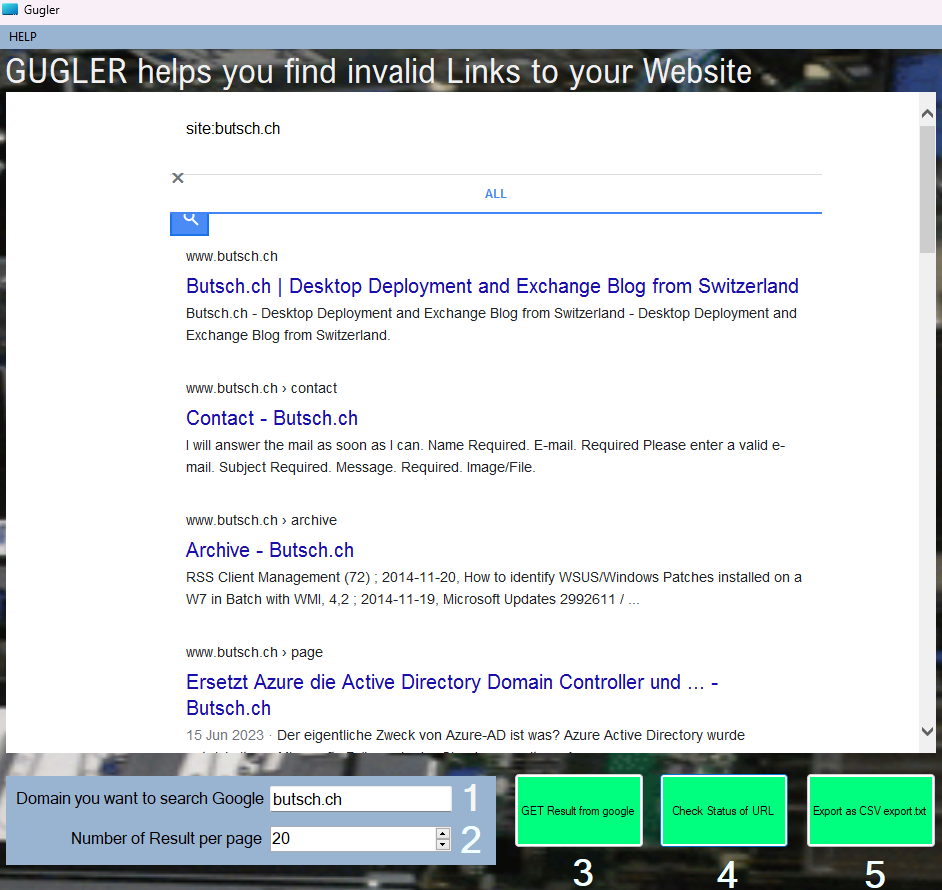The height and width of the screenshot is (890, 942).
Task: Click the scroll down arrow of results pane
Action: tap(927, 731)
